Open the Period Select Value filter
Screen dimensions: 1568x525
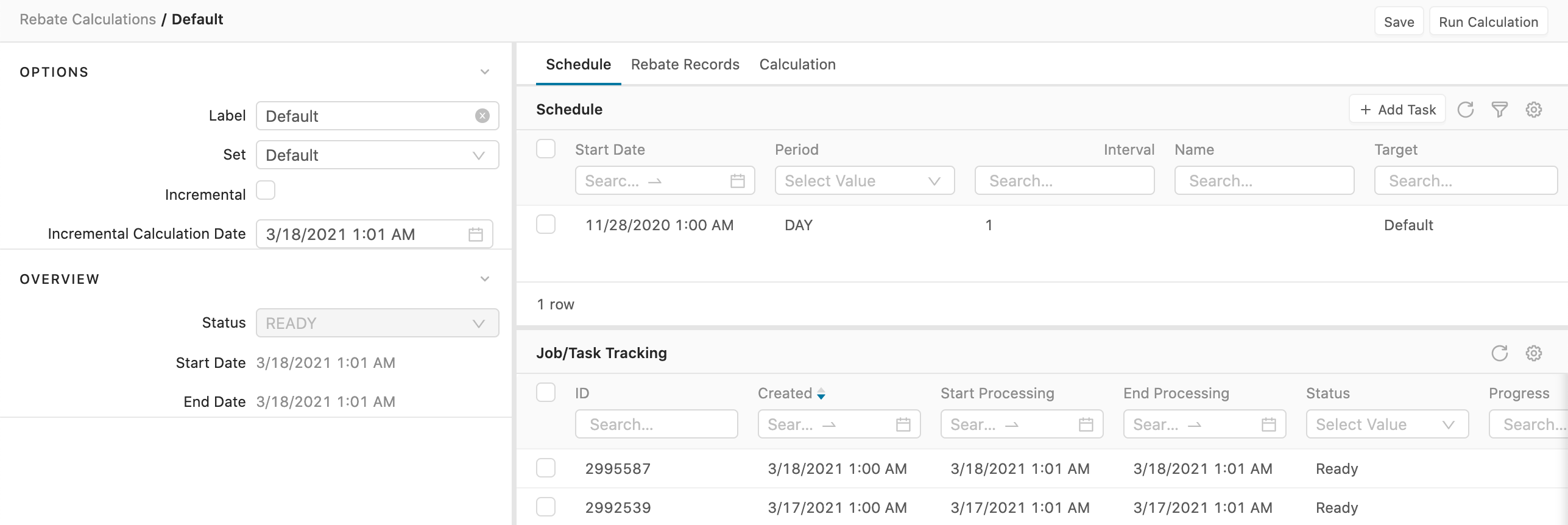864,181
